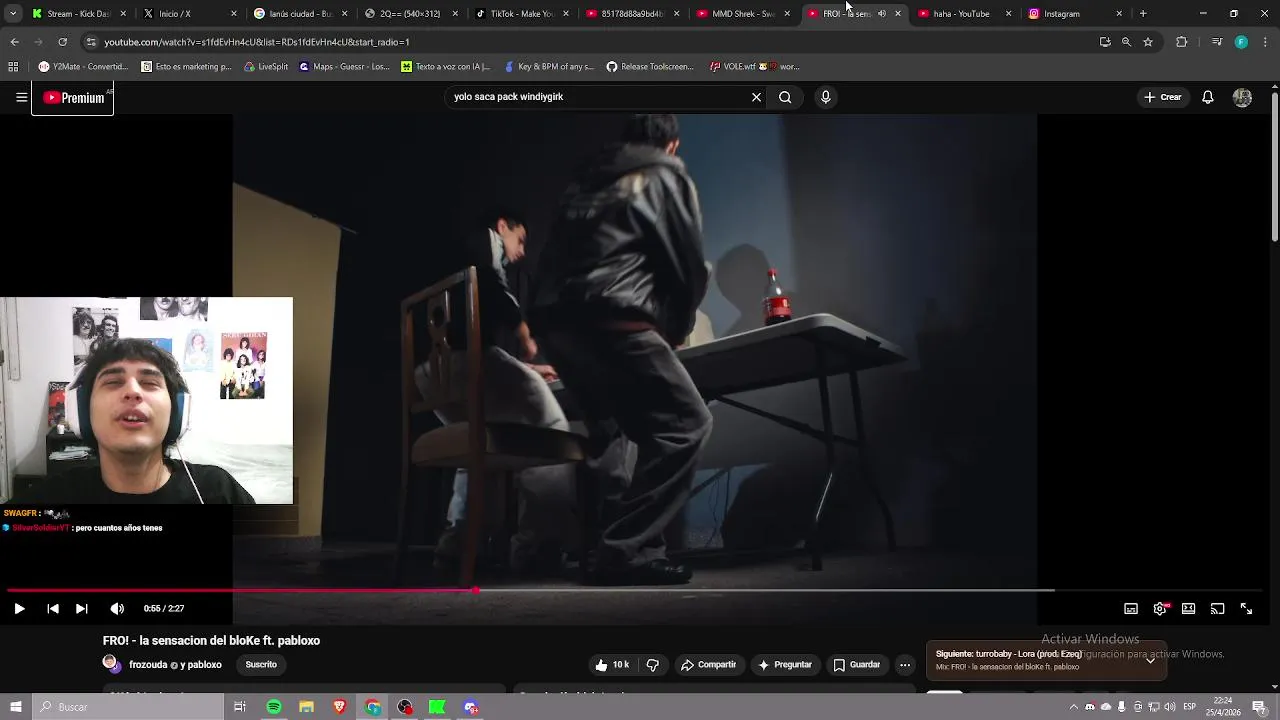Switch to the TikTok - Make Your Day tab
This screenshot has width=1280, height=720.
[x=520, y=14]
